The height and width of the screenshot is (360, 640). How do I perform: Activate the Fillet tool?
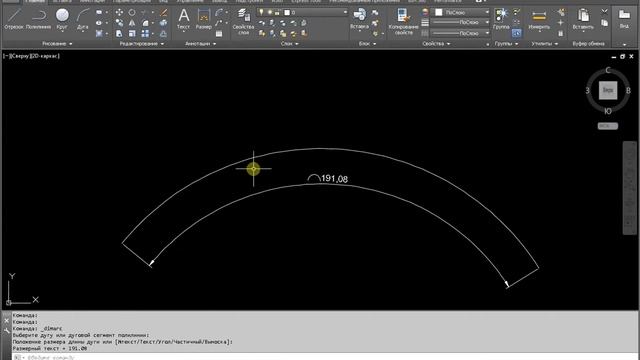[145, 23]
